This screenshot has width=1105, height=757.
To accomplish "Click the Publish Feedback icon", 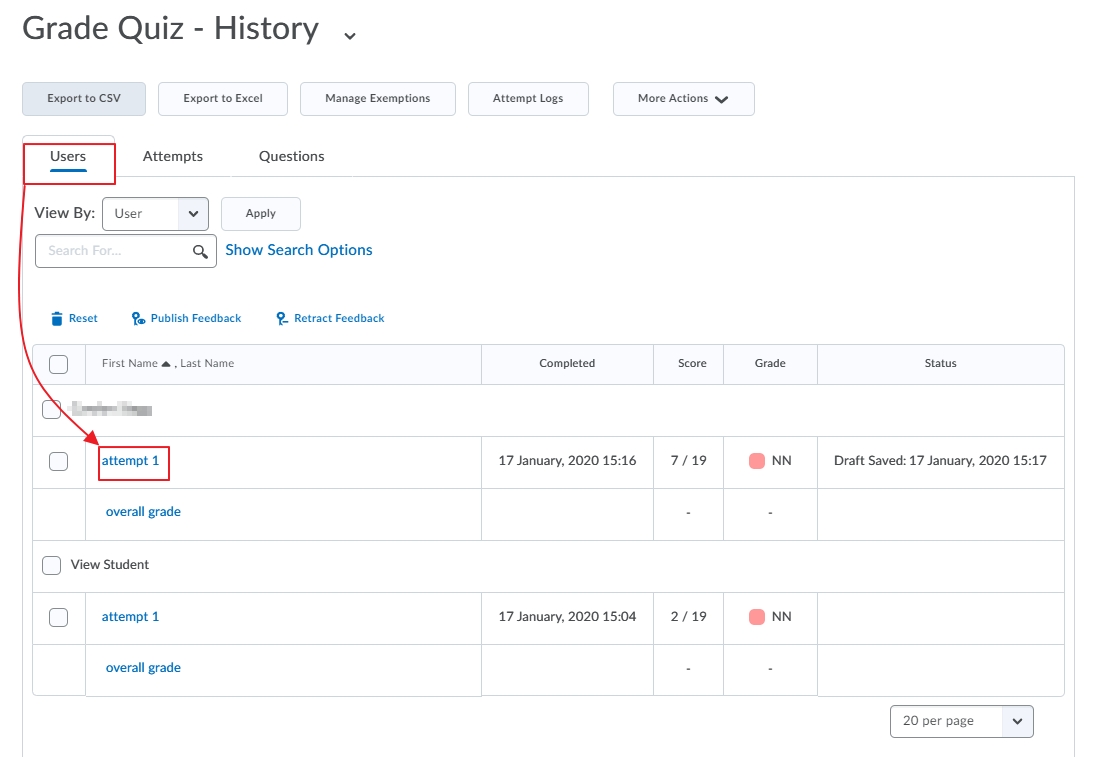I will pos(139,319).
